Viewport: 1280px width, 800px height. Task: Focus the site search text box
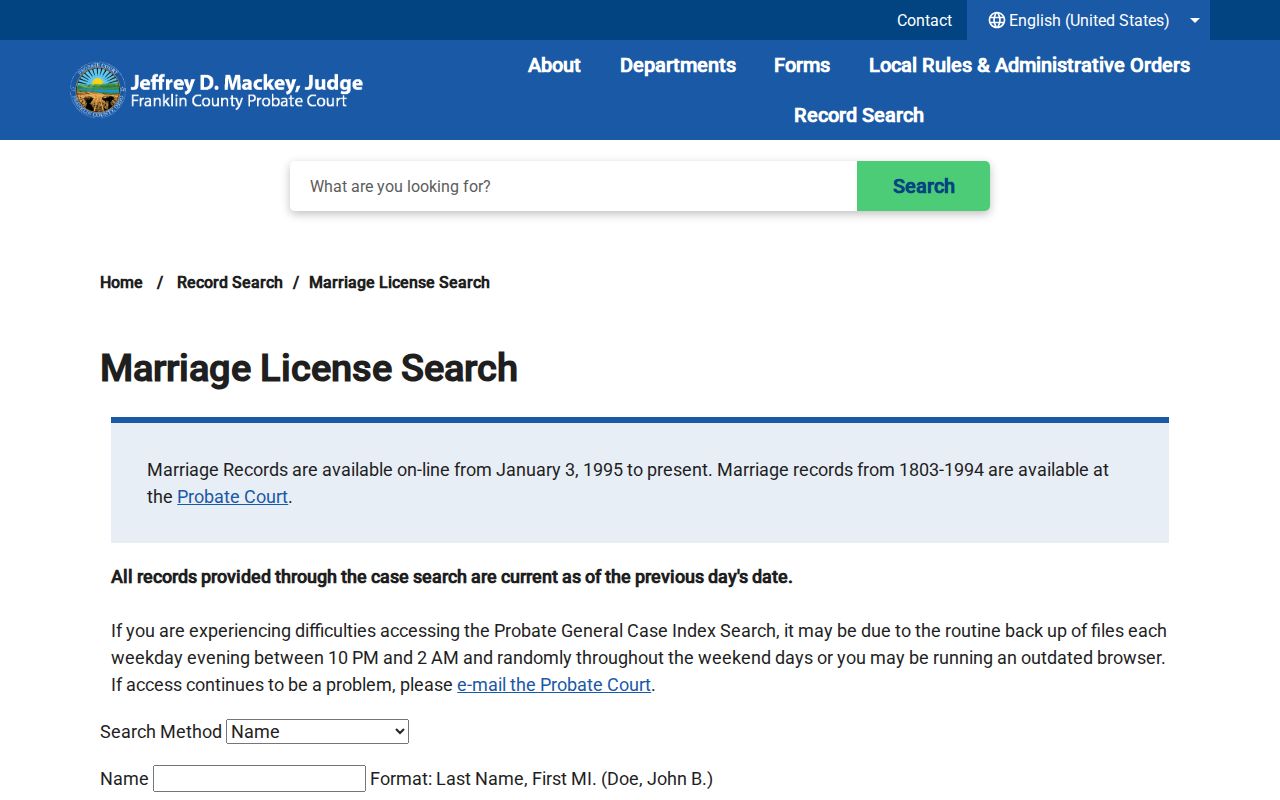pyautogui.click(x=573, y=186)
